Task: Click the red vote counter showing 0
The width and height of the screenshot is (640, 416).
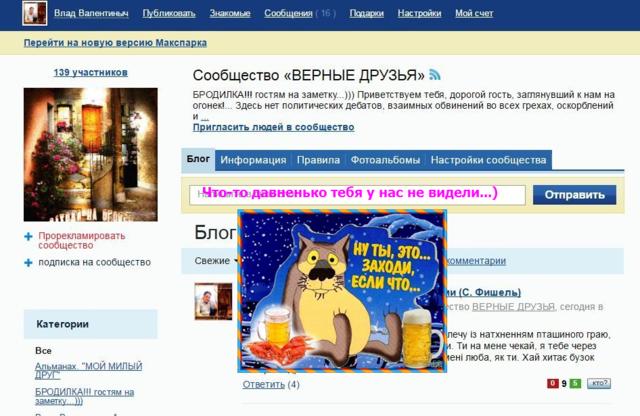Action: [553, 383]
